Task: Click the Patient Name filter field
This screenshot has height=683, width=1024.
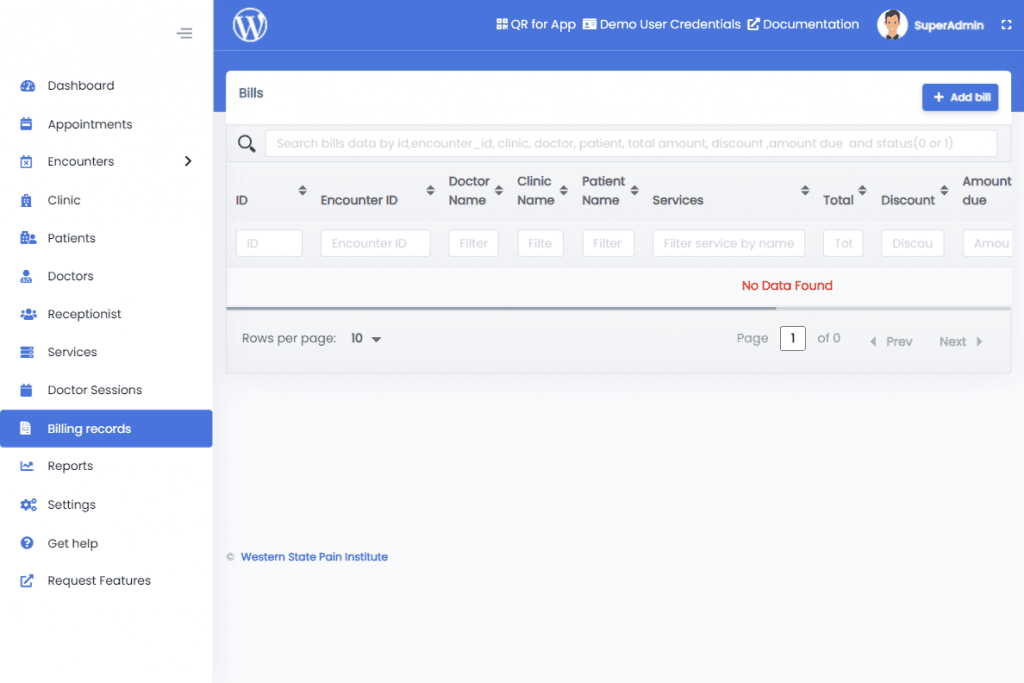Action: (x=608, y=243)
